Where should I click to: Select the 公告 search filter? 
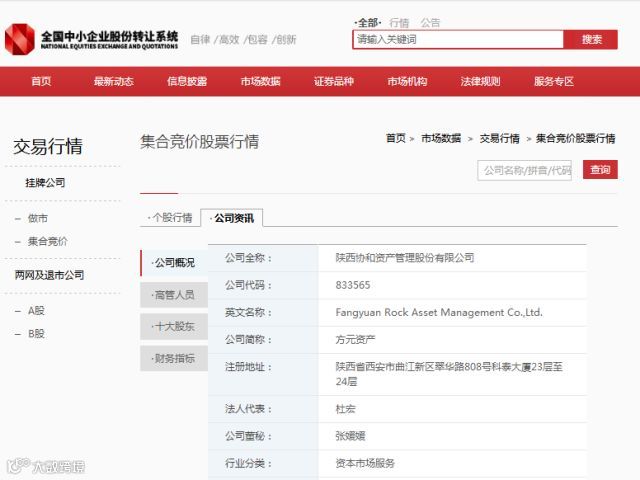click(x=431, y=23)
